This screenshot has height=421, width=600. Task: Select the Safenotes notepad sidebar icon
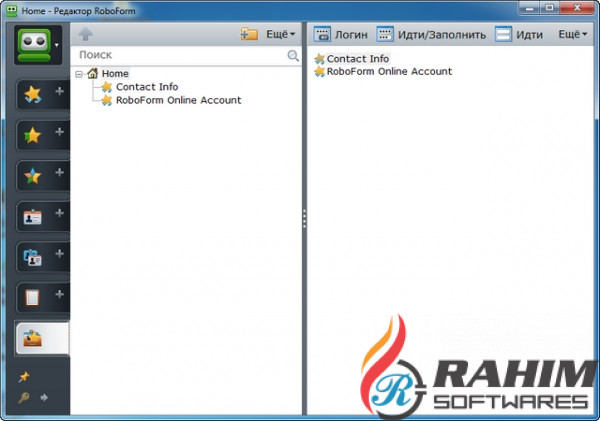click(32, 298)
